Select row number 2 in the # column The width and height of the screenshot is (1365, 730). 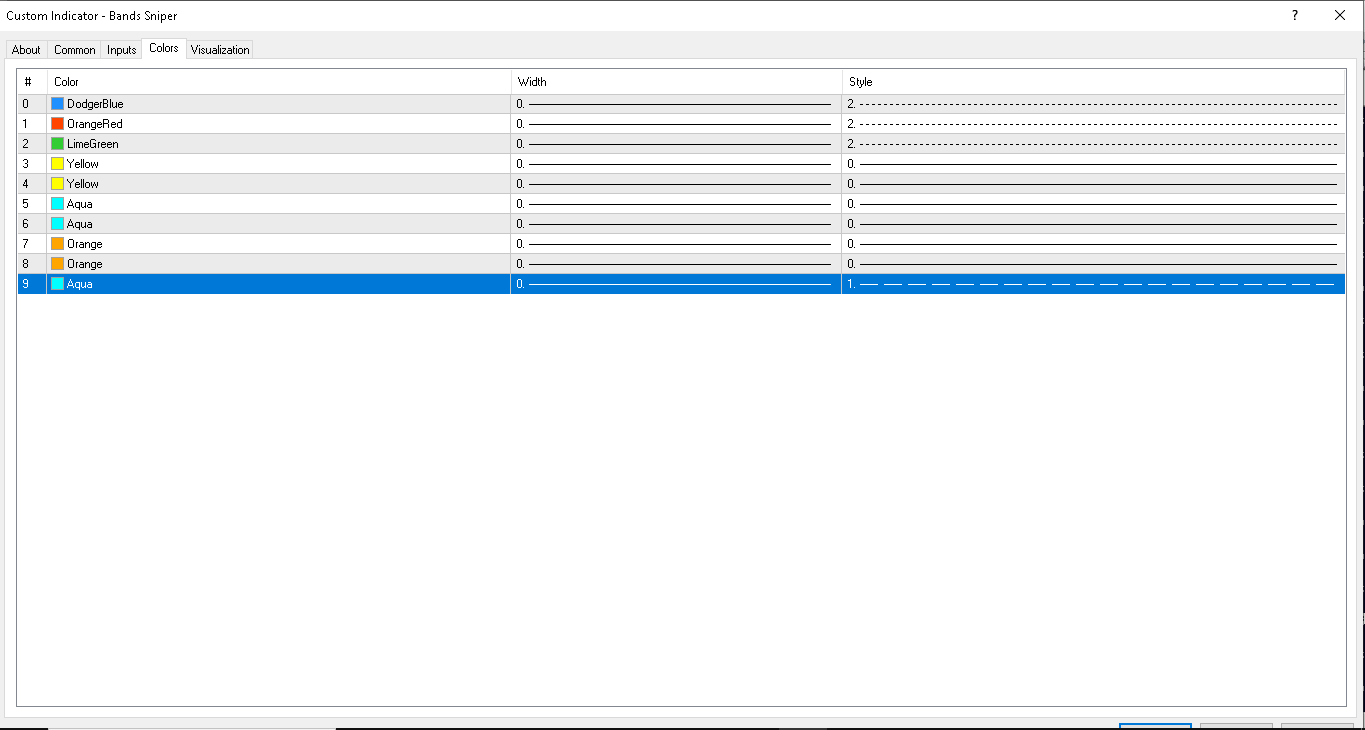(32, 144)
